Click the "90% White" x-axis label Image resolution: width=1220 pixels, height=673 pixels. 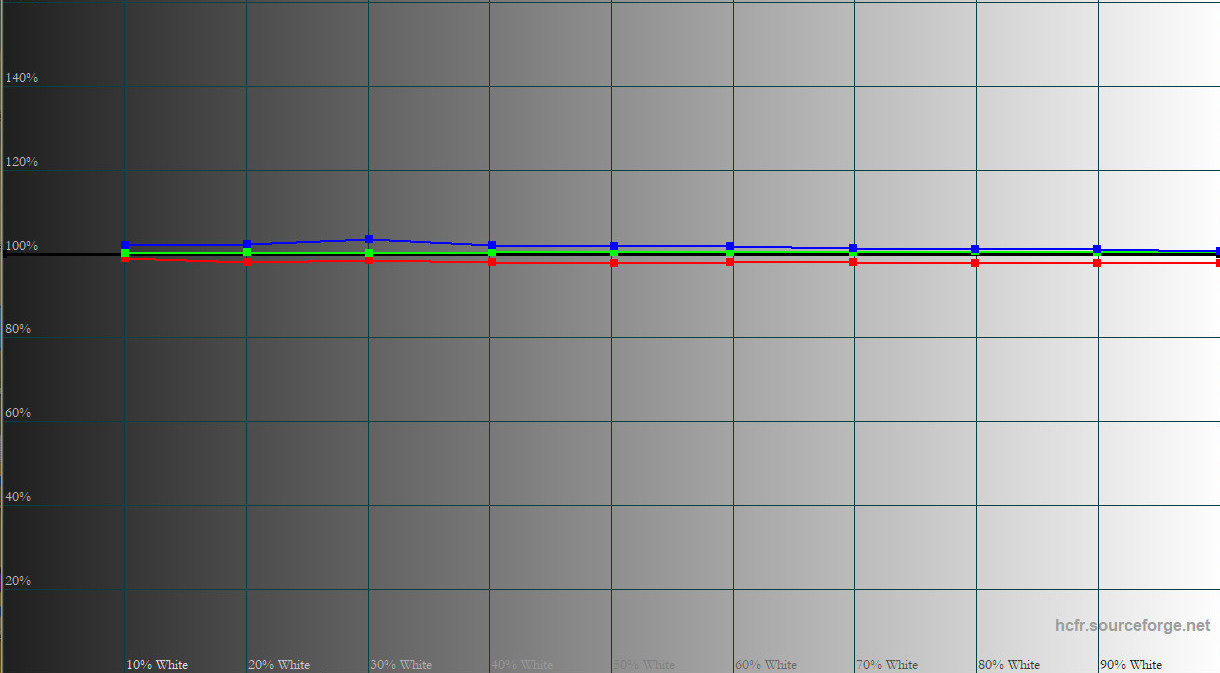(1131, 665)
